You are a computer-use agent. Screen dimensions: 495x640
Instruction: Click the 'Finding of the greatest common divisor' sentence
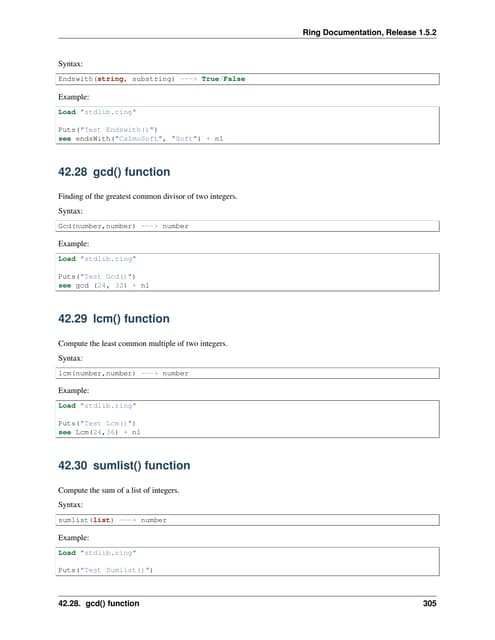[147, 196]
